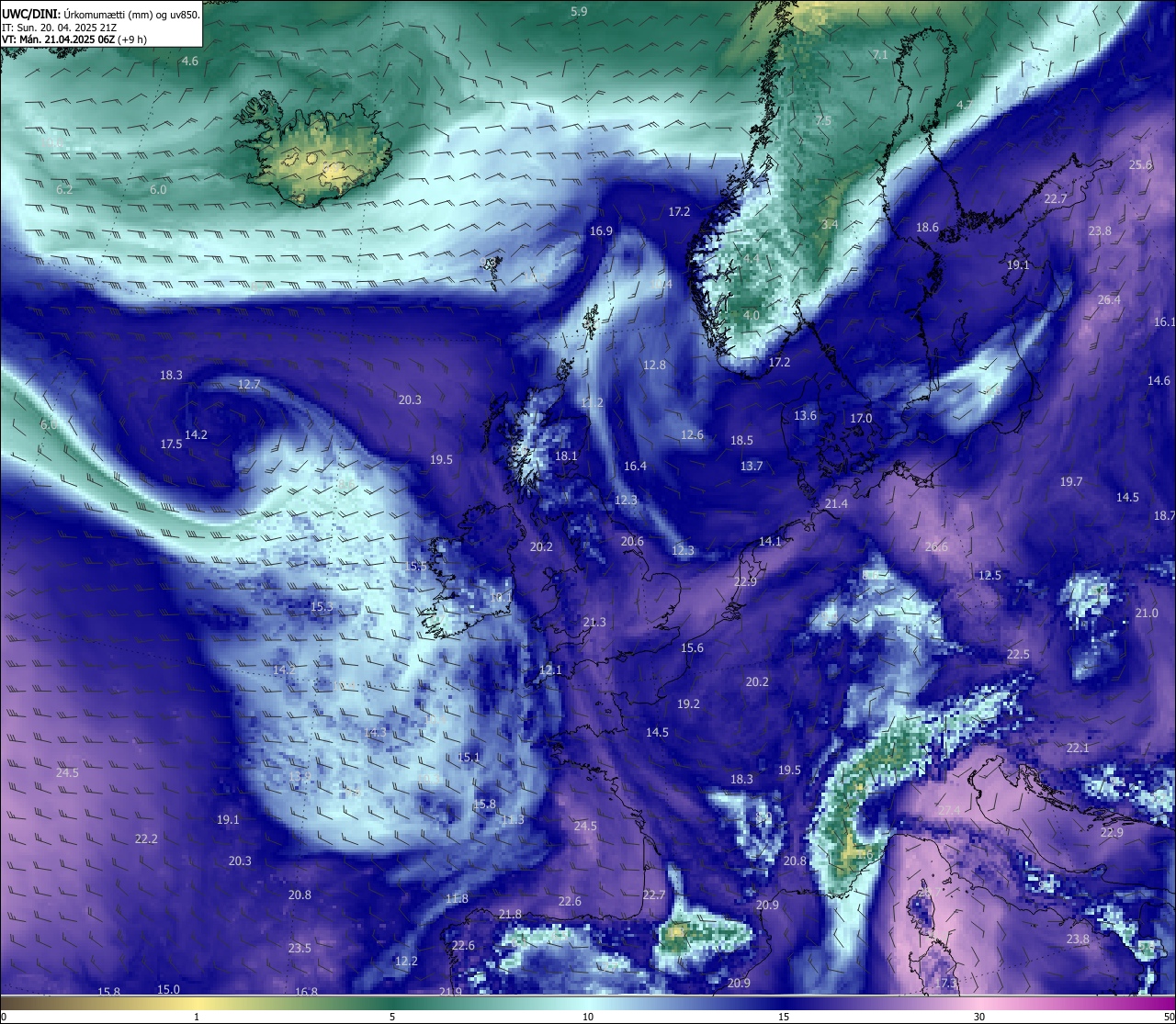Image resolution: width=1176 pixels, height=1024 pixels.
Task: Click the 0 tick on the color scale
Action: pyautogui.click(x=4, y=1017)
